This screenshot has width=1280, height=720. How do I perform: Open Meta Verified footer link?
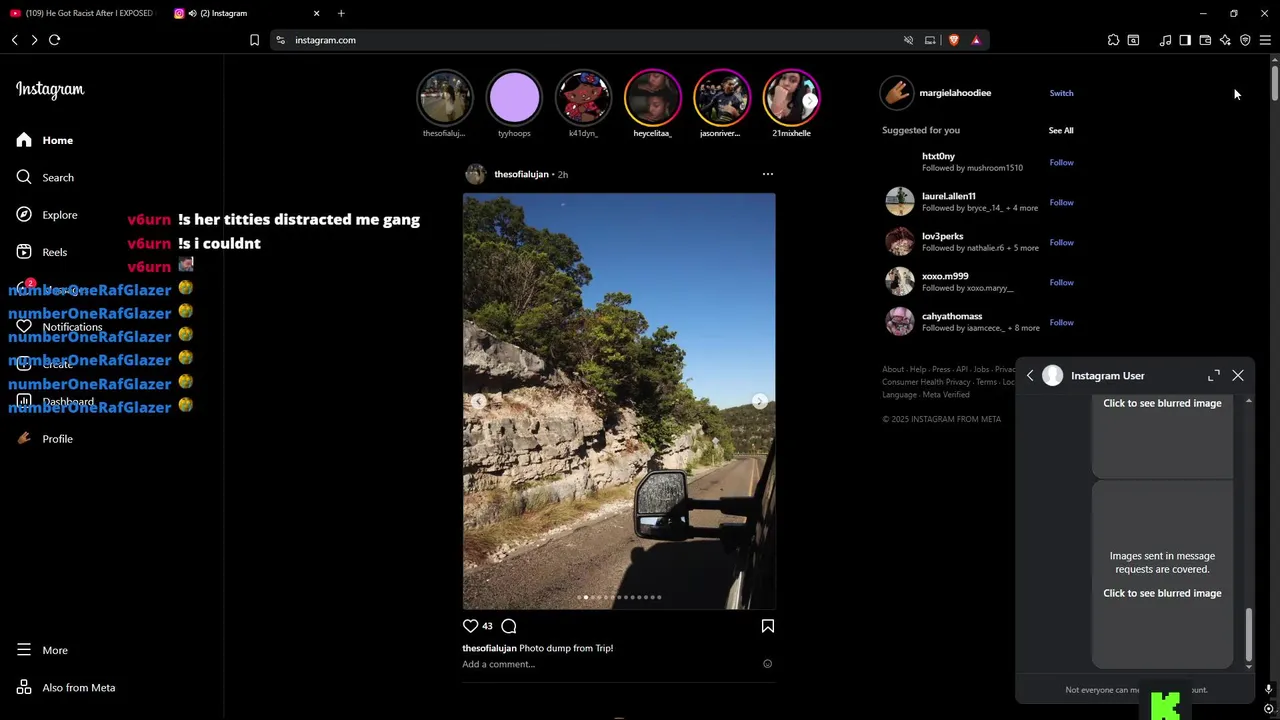[x=946, y=395]
